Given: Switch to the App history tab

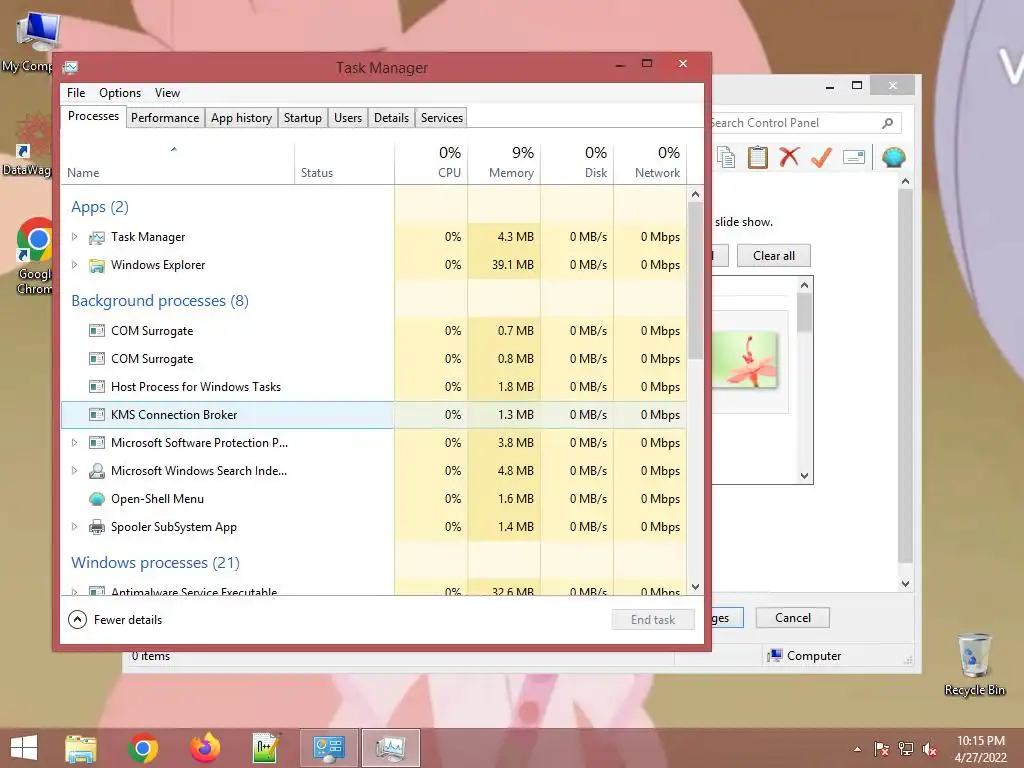Looking at the screenshot, I should 241,118.
